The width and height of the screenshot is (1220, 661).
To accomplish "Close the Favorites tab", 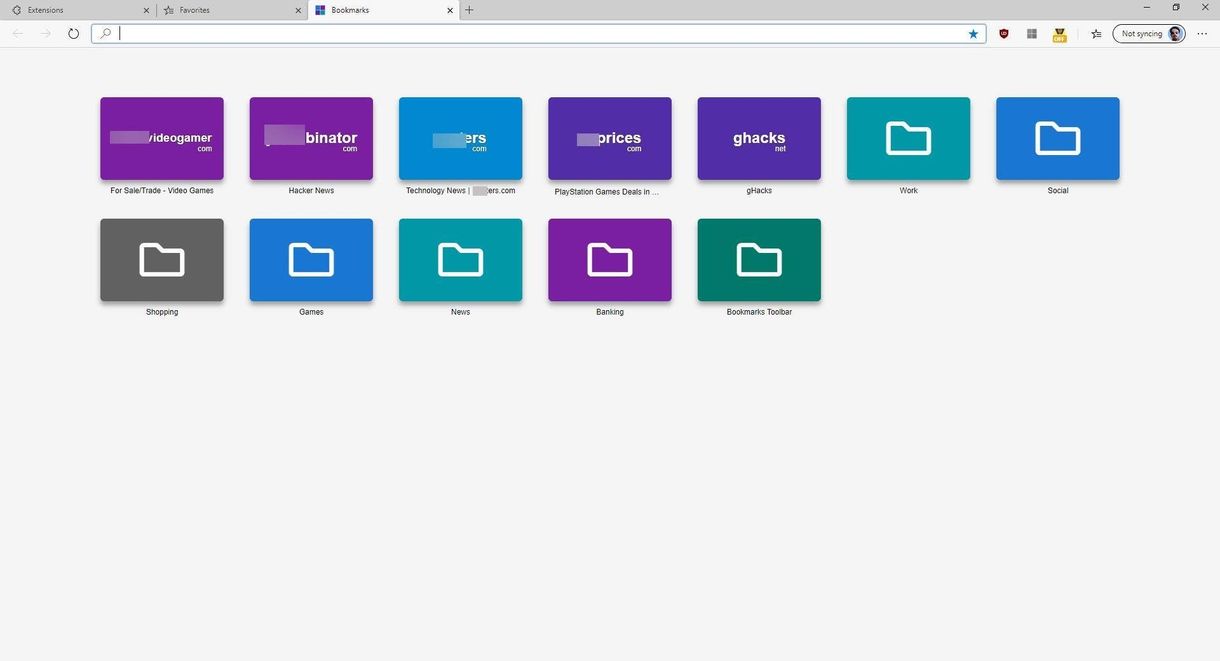I will pos(298,10).
